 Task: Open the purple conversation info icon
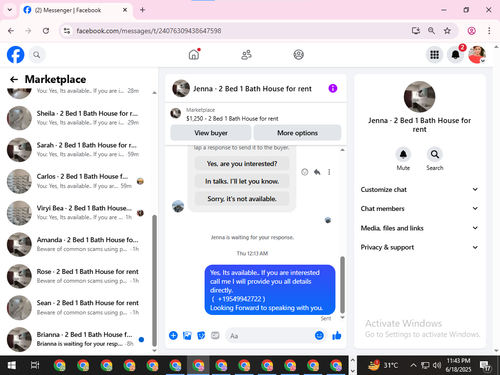[x=333, y=88]
